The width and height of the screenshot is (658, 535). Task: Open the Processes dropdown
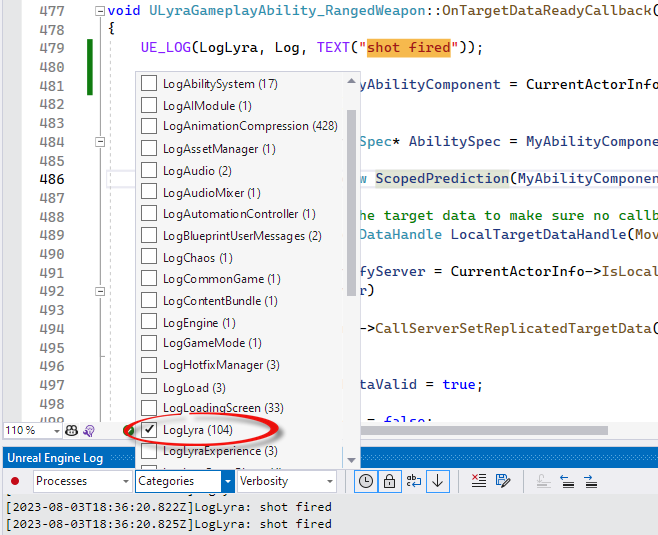click(82, 481)
